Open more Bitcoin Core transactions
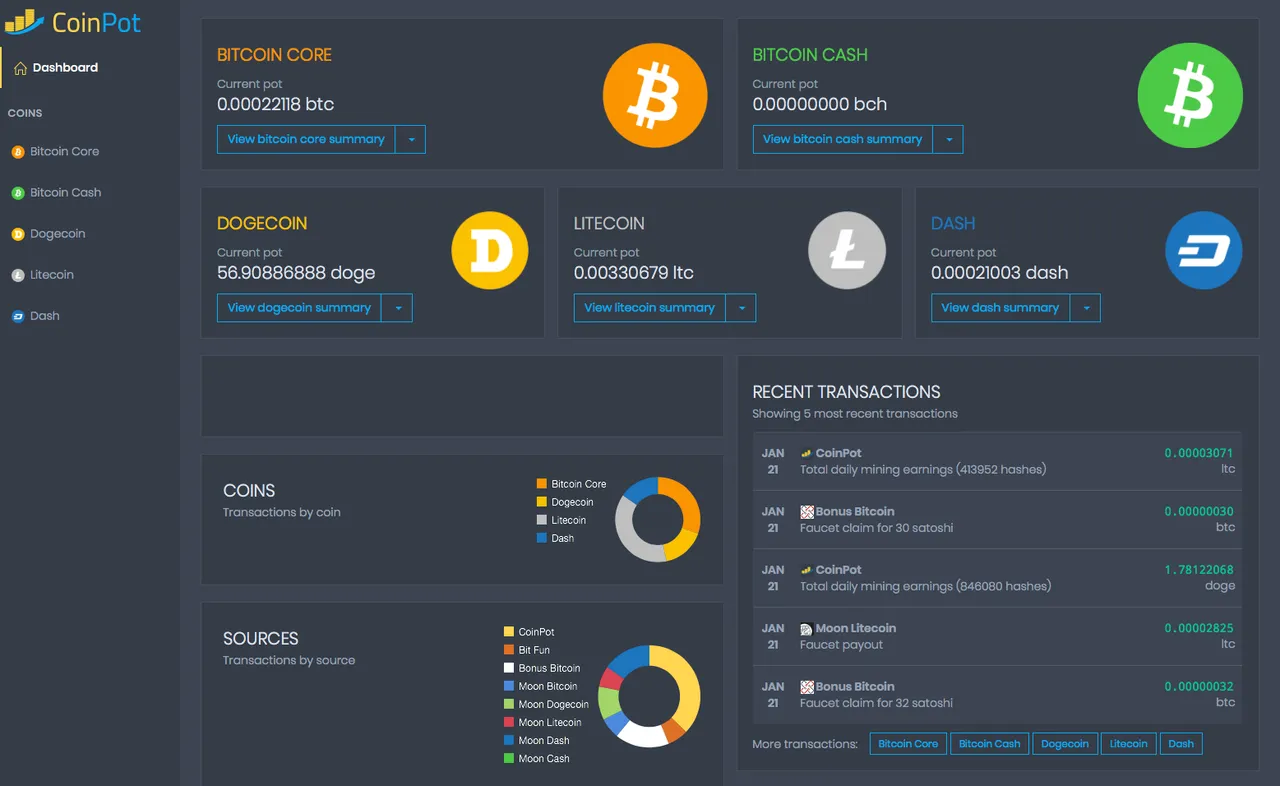1280x786 pixels. click(908, 744)
